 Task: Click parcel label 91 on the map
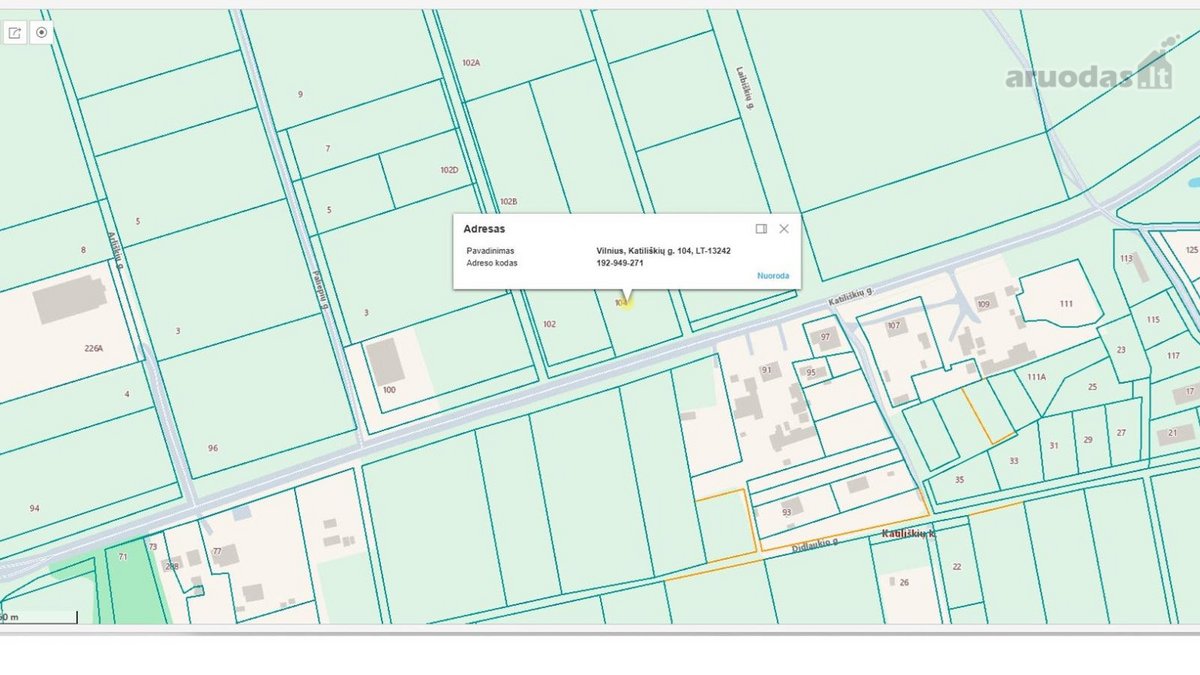[767, 370]
